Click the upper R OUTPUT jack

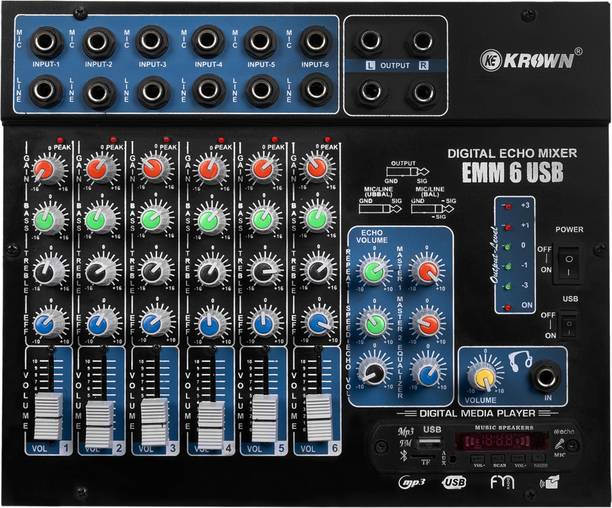pyautogui.click(x=422, y=41)
